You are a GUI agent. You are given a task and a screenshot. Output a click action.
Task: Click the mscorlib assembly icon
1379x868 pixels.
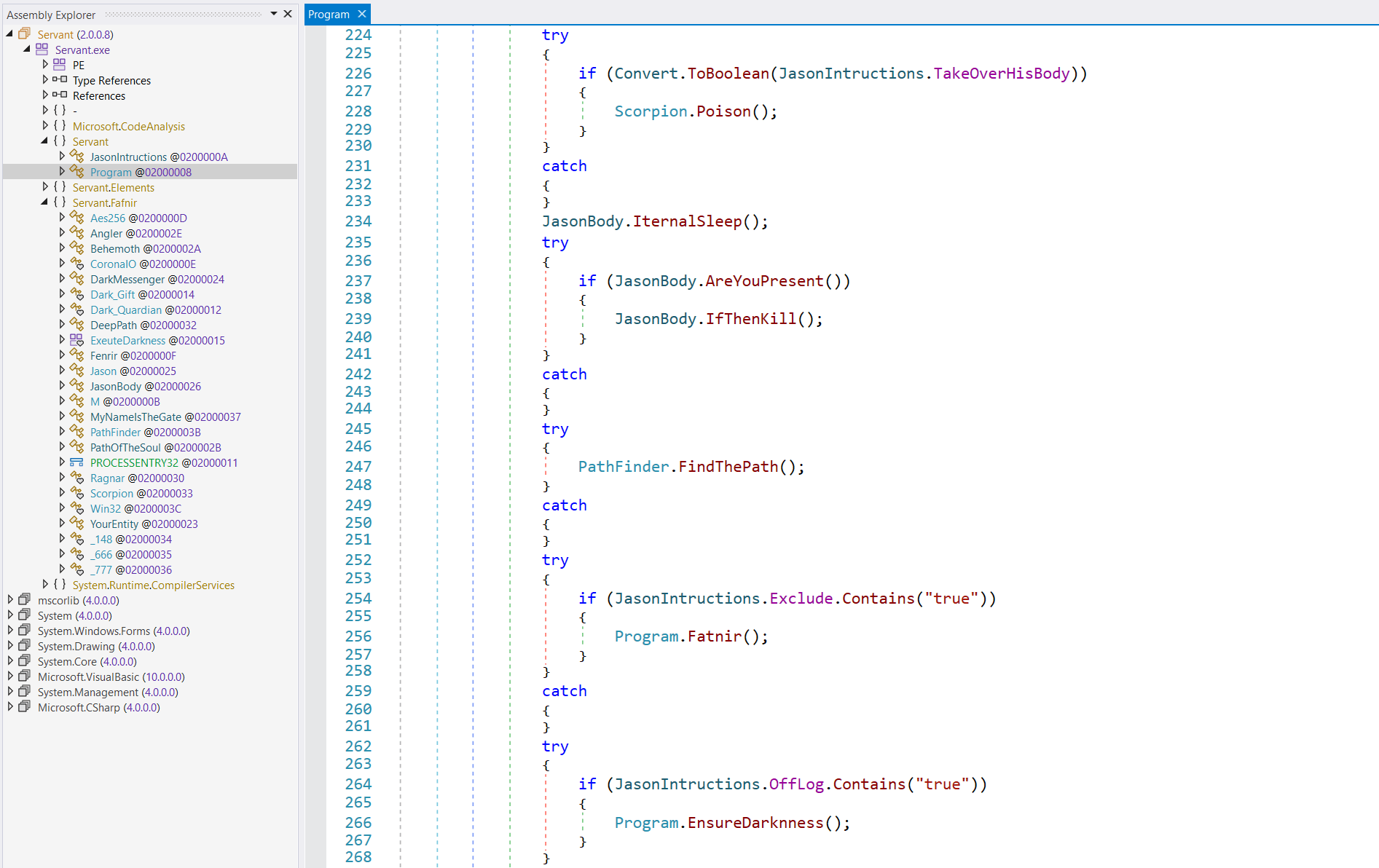[24, 599]
